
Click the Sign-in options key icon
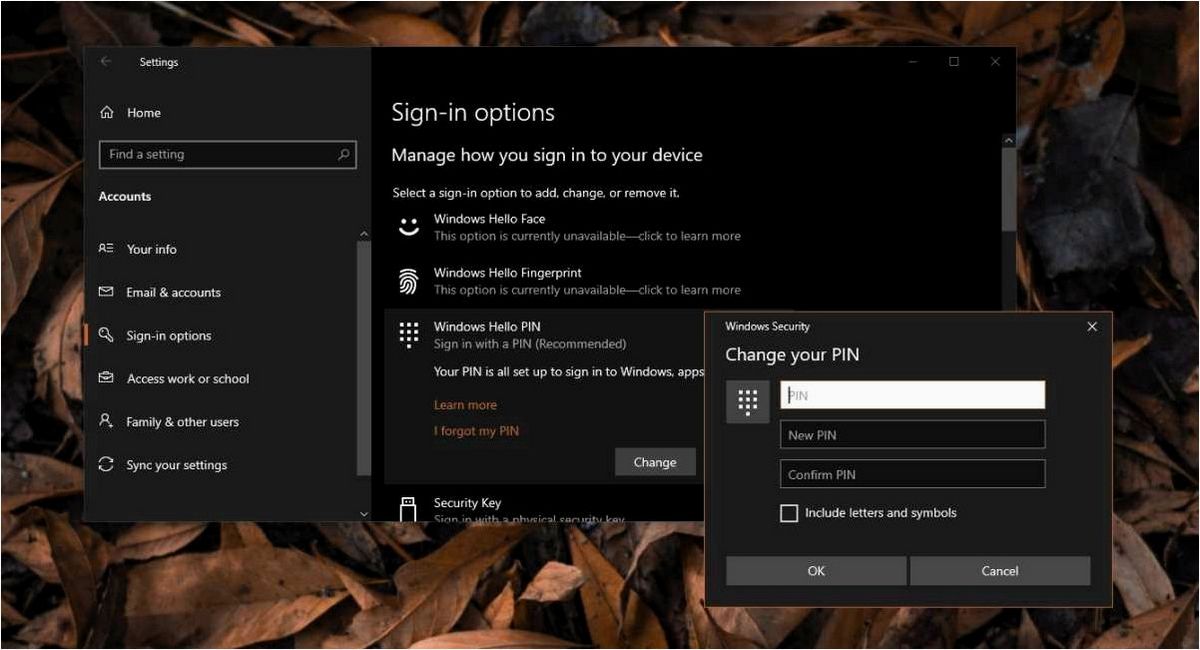pos(106,335)
